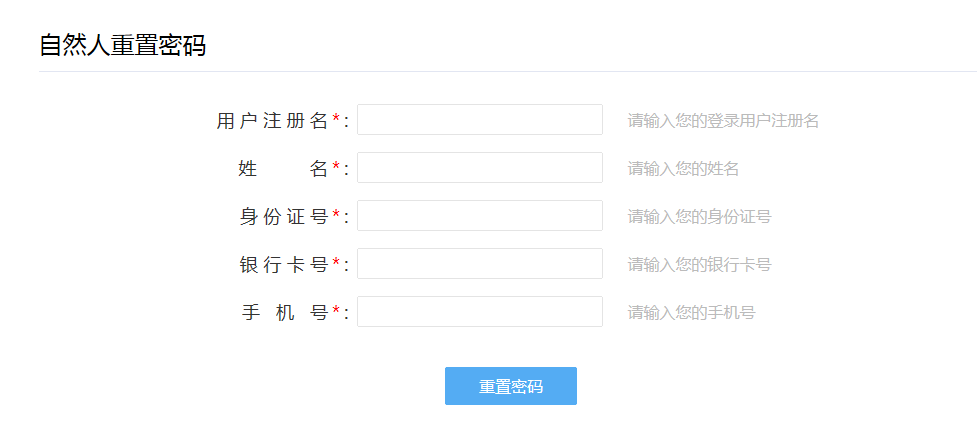Screen dimensions: 977x428
Task: Click the 用户注册名 field label
Action: (272, 121)
